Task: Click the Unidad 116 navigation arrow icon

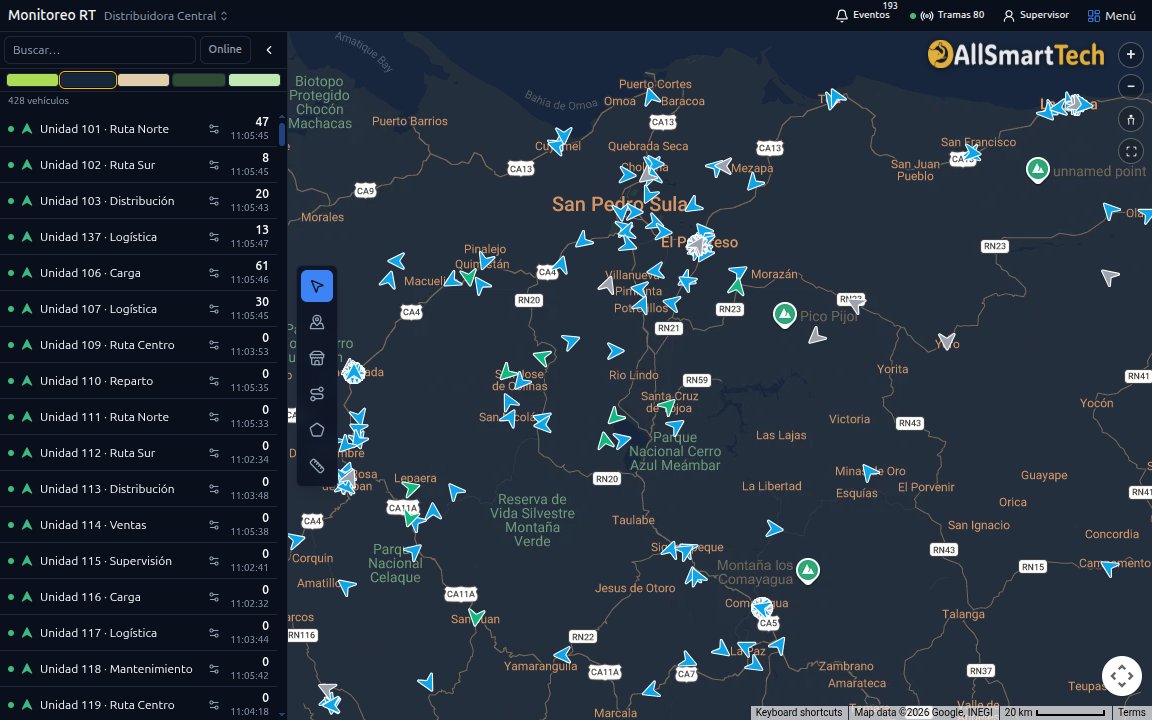Action: point(27,597)
